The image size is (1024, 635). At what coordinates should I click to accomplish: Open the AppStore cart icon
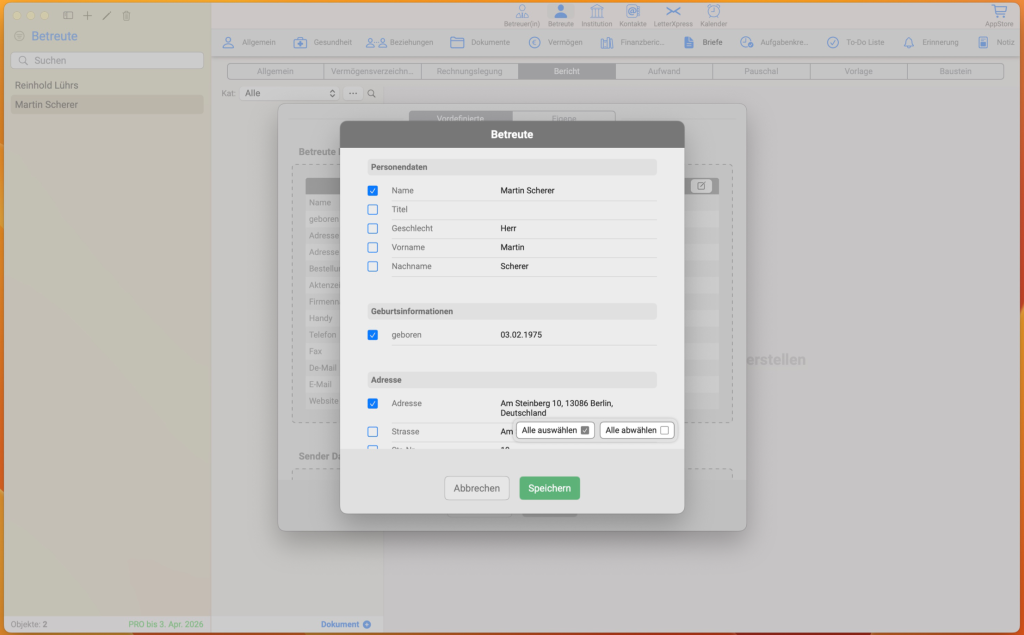click(x=998, y=13)
